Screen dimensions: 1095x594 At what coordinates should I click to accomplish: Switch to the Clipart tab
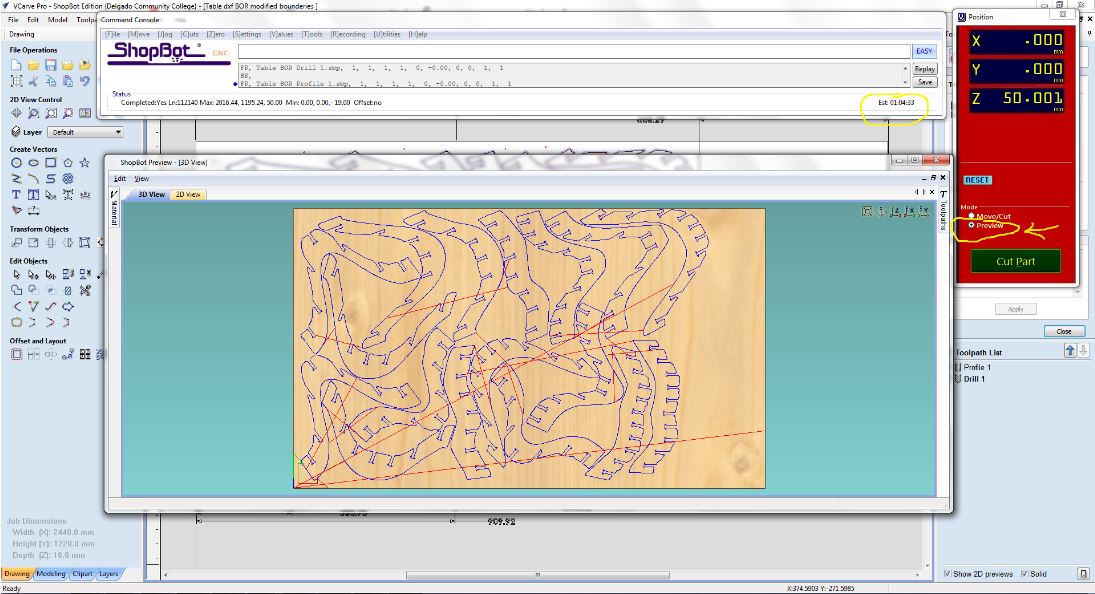click(x=82, y=574)
